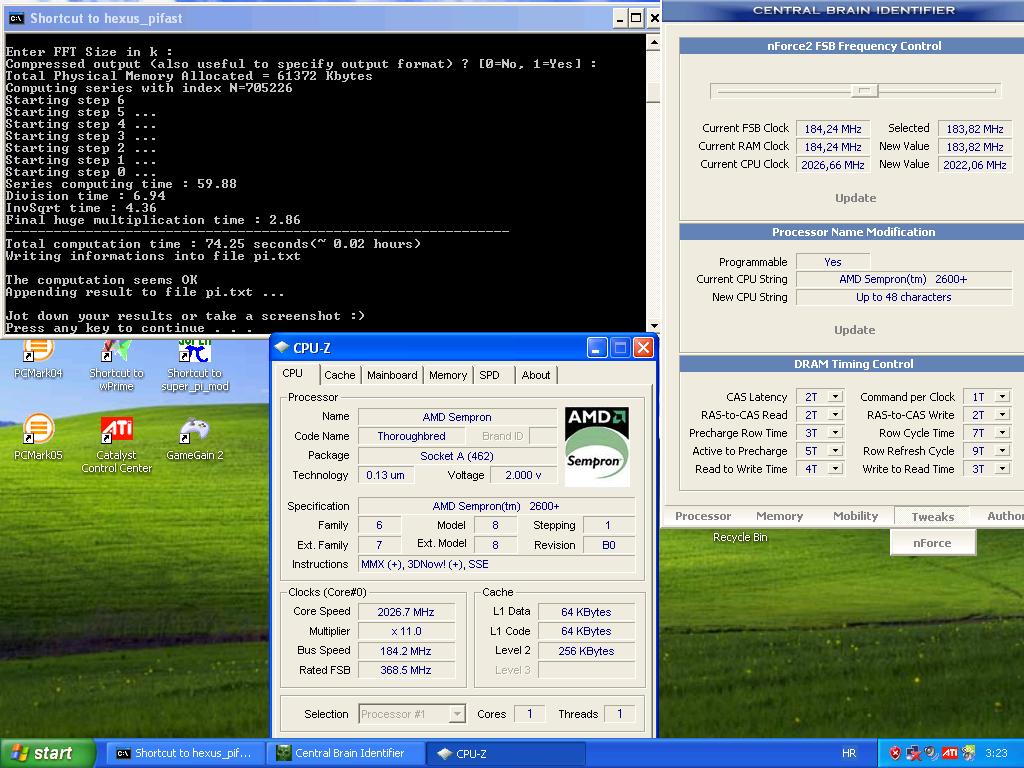Image resolution: width=1024 pixels, height=768 pixels.
Task: Click the Selected FSB value 183,82 MHz
Action: [x=974, y=129]
